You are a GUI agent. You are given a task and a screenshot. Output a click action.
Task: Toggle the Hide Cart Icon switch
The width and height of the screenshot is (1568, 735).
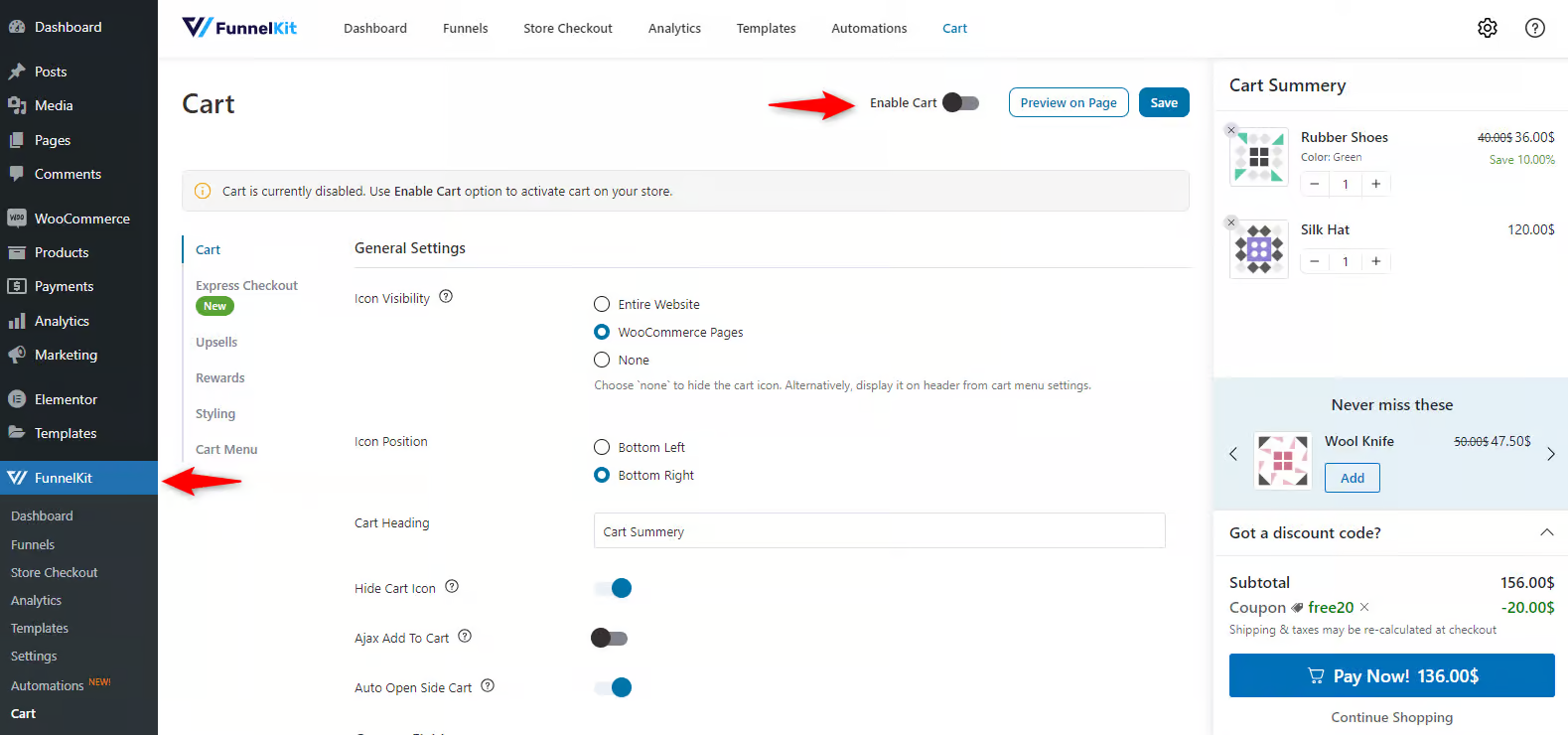[x=613, y=588]
